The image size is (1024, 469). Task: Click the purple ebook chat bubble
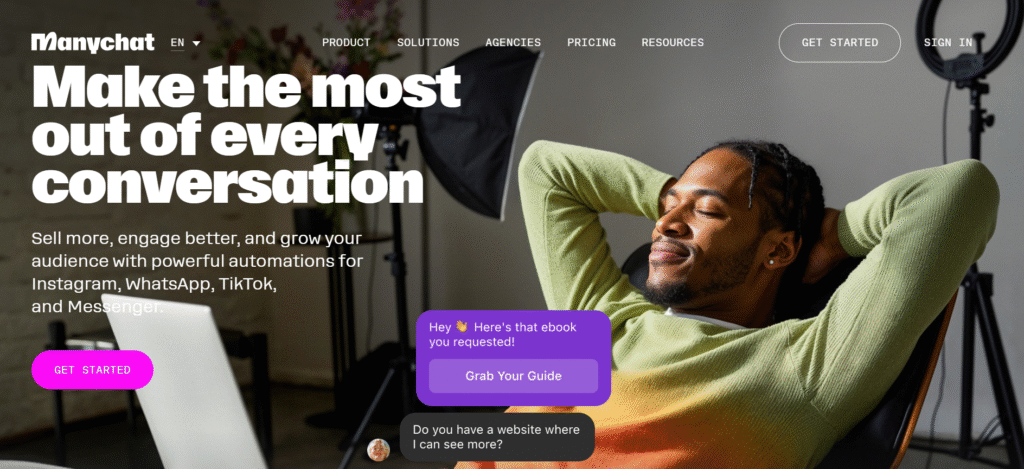[x=513, y=358]
